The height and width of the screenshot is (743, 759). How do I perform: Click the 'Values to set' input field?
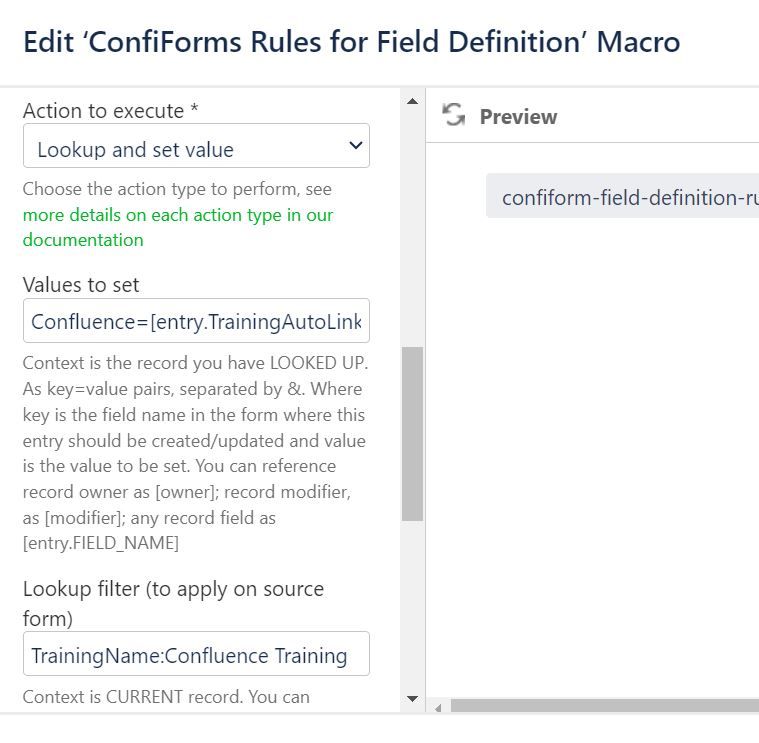pos(196,321)
